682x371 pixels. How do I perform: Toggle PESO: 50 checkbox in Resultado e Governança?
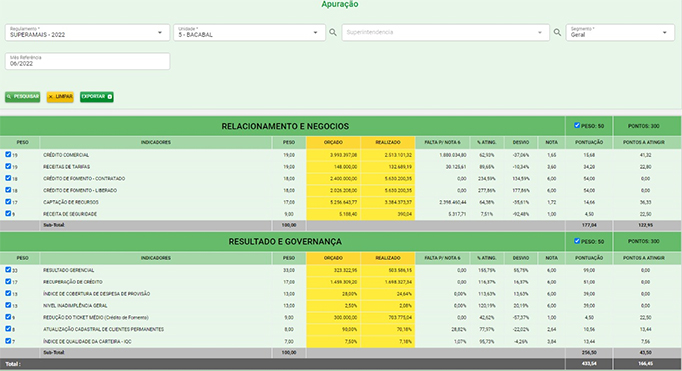tap(577, 241)
